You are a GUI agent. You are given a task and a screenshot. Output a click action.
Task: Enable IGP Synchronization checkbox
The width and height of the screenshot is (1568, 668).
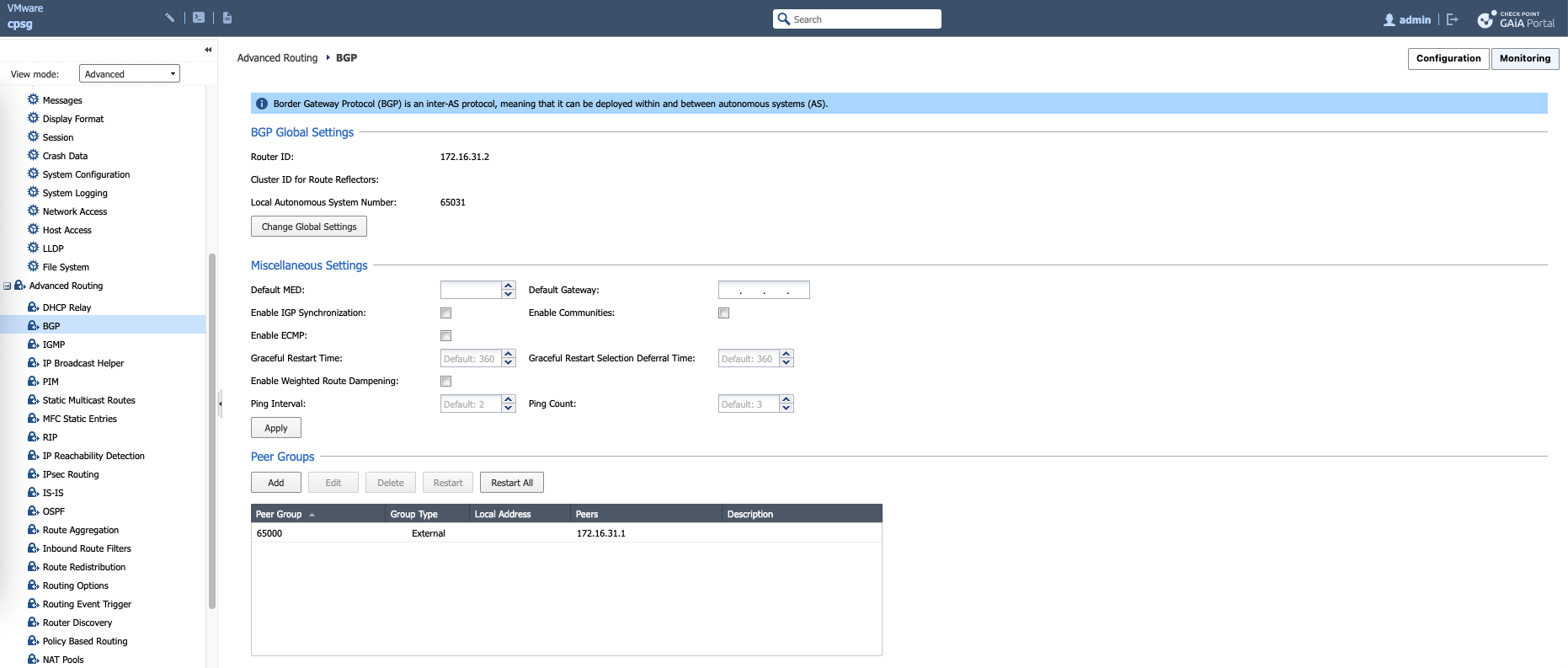pos(446,313)
